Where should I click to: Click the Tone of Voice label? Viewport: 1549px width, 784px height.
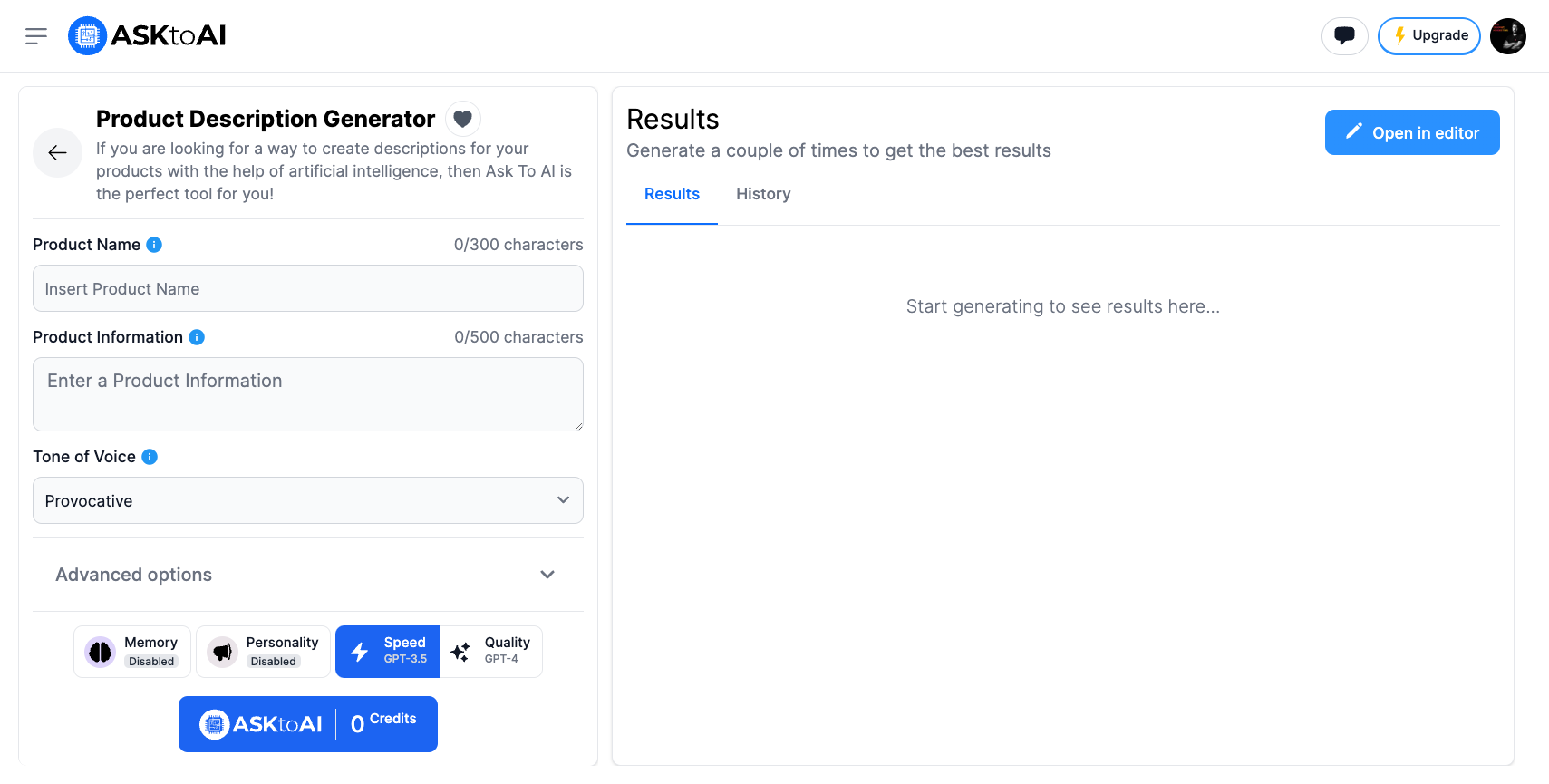(x=84, y=457)
